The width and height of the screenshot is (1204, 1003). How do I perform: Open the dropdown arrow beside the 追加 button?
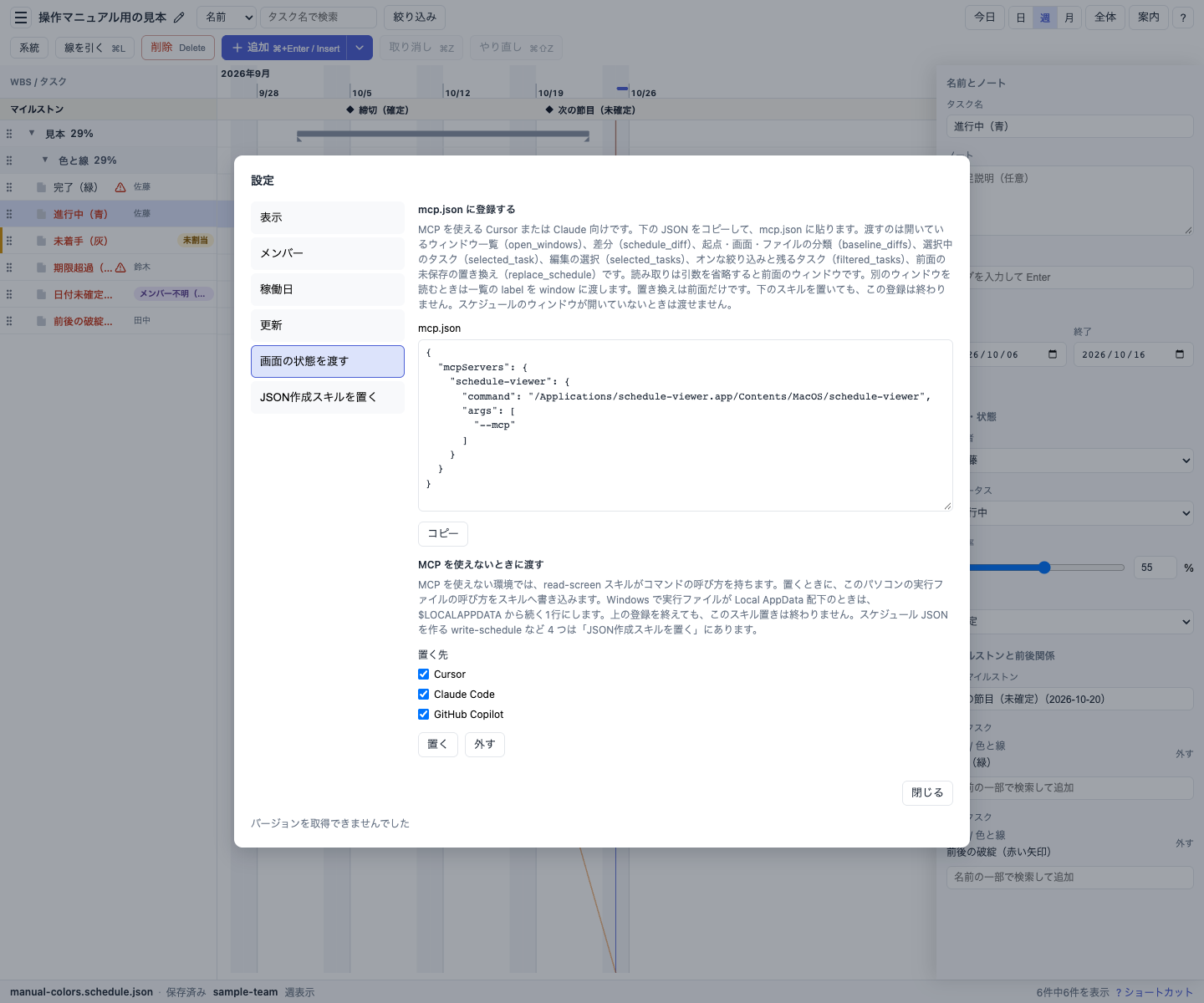point(360,48)
